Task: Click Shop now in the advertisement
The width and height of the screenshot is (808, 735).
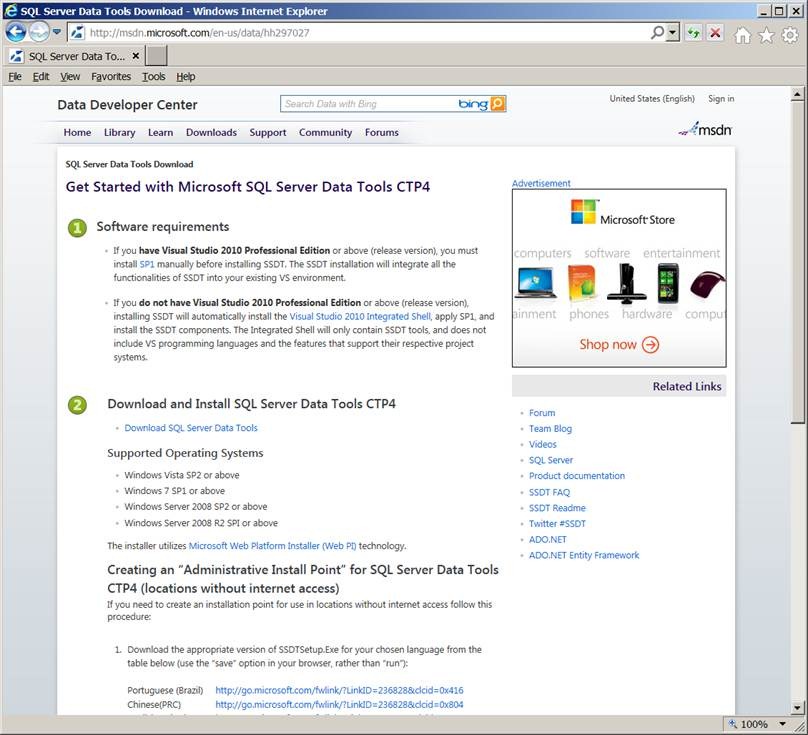Action: [619, 344]
